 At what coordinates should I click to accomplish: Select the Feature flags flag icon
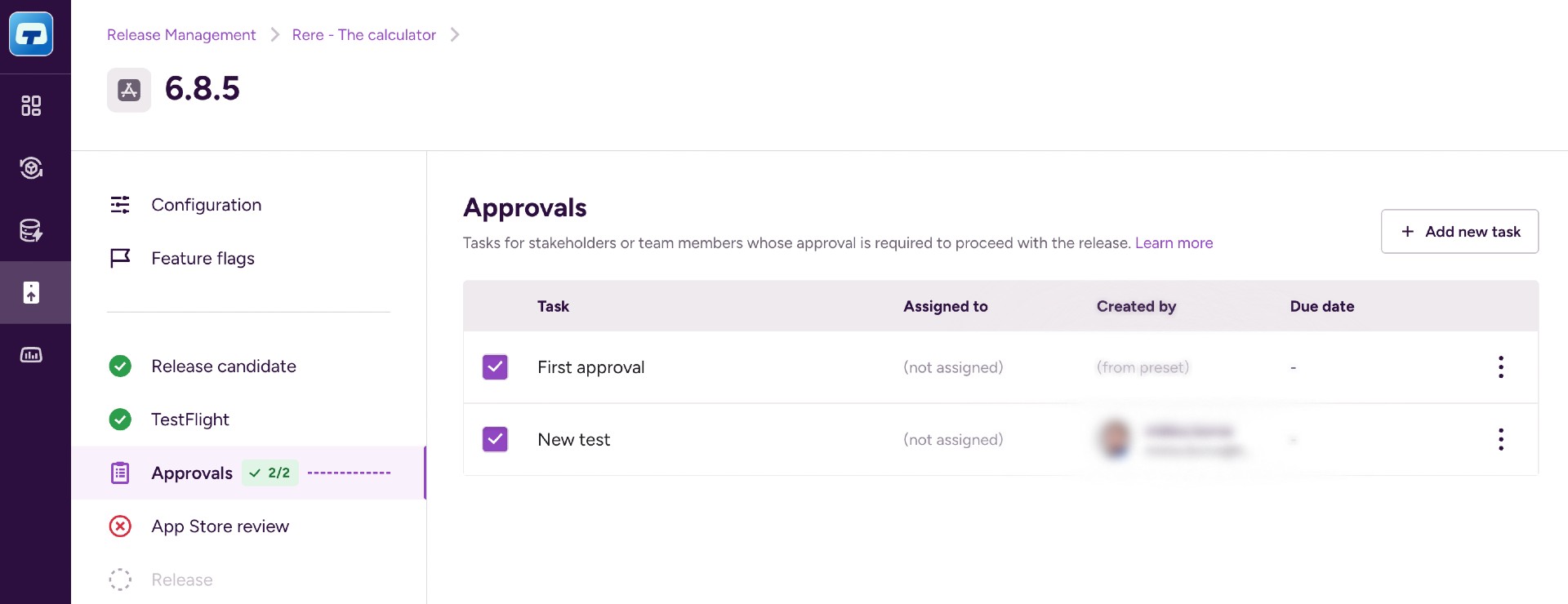tap(120, 257)
